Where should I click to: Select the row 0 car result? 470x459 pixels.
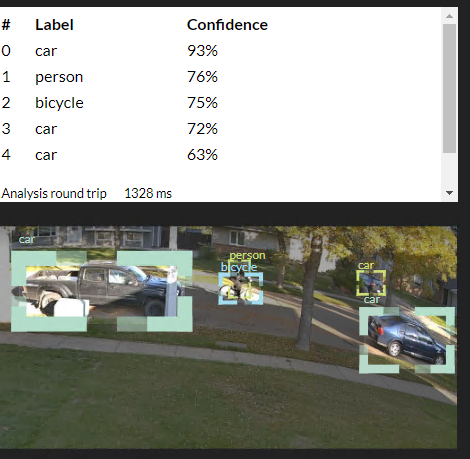pos(220,51)
